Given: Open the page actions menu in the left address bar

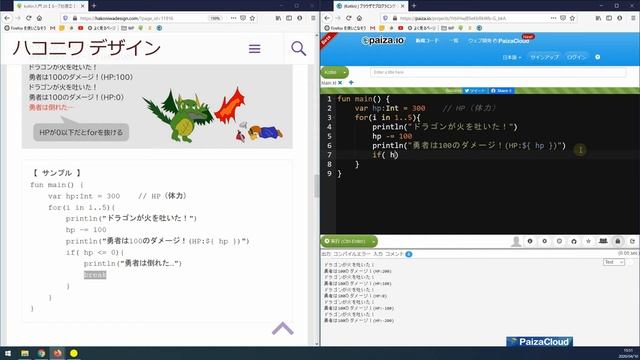Looking at the screenshot, I should point(233,18).
